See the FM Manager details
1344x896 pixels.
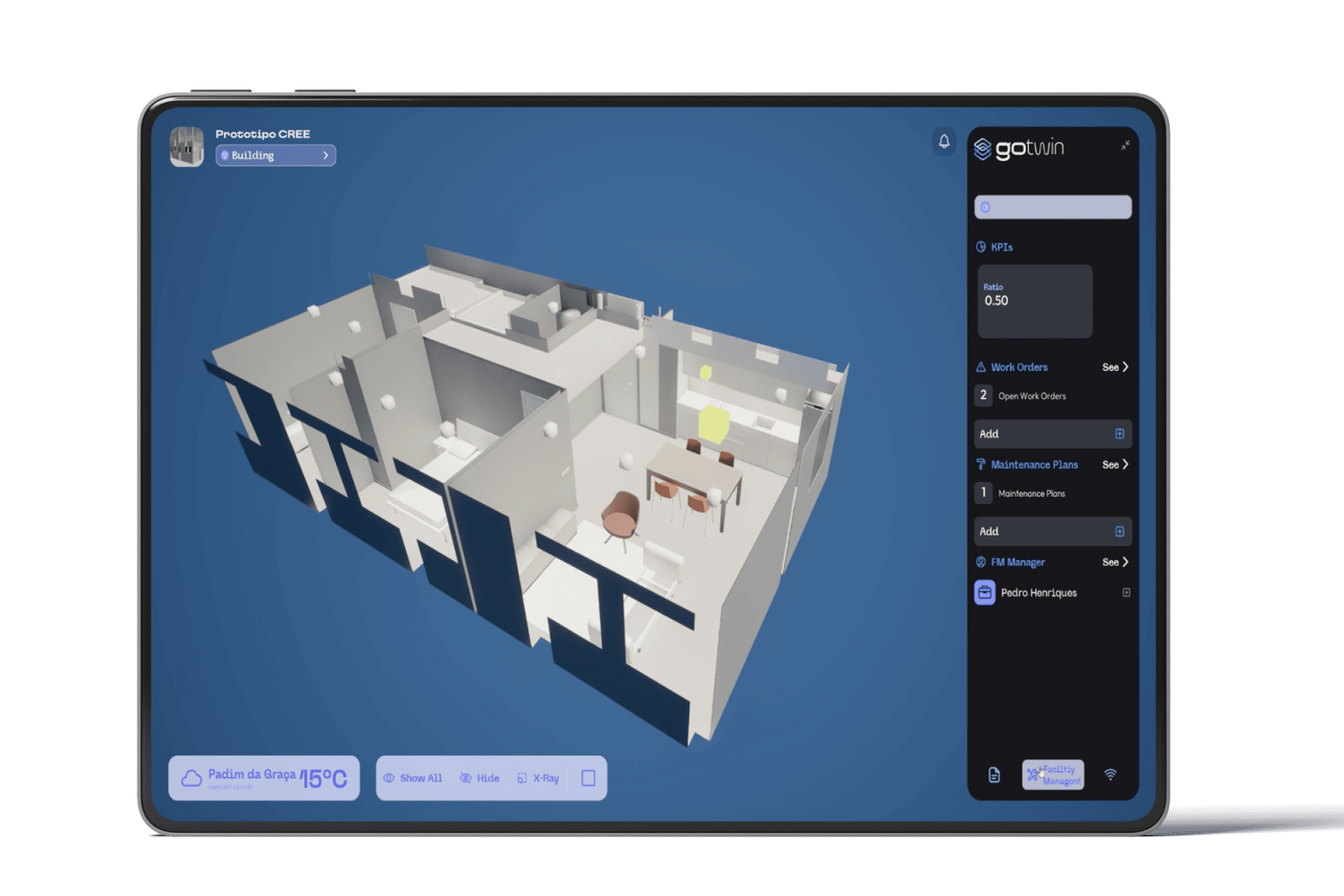point(1116,562)
